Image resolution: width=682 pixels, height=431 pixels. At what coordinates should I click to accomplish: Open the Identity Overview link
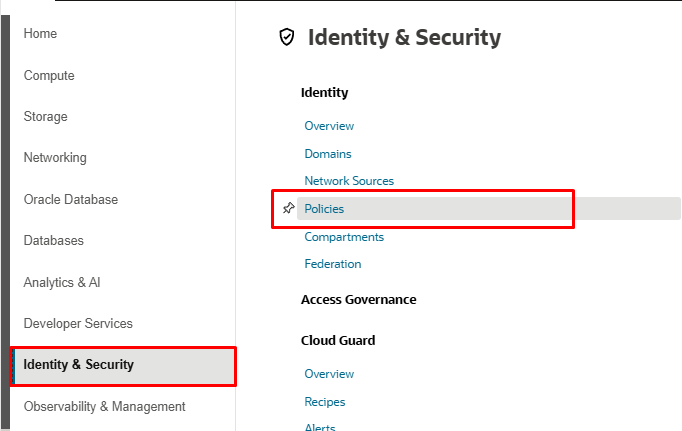tap(329, 126)
